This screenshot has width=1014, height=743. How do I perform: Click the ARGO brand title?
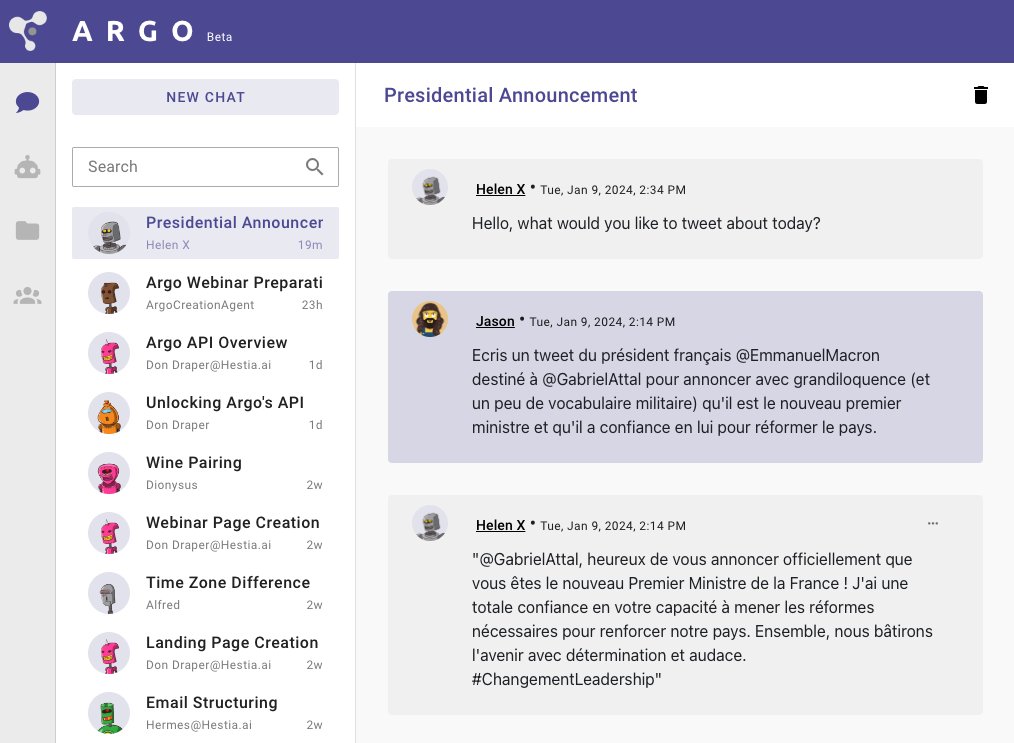coord(133,31)
